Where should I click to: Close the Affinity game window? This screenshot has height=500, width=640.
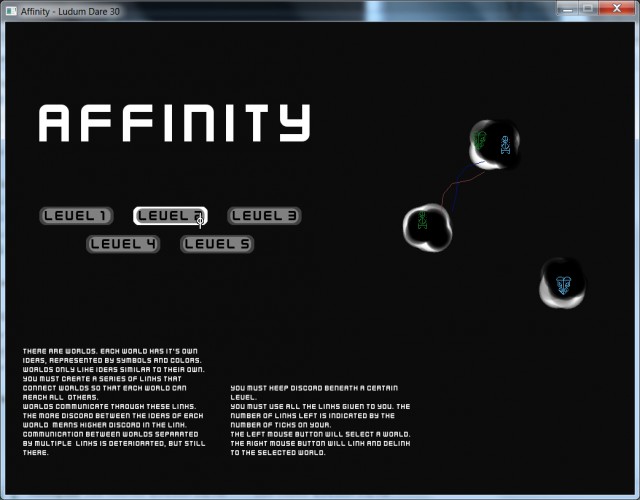click(x=616, y=8)
